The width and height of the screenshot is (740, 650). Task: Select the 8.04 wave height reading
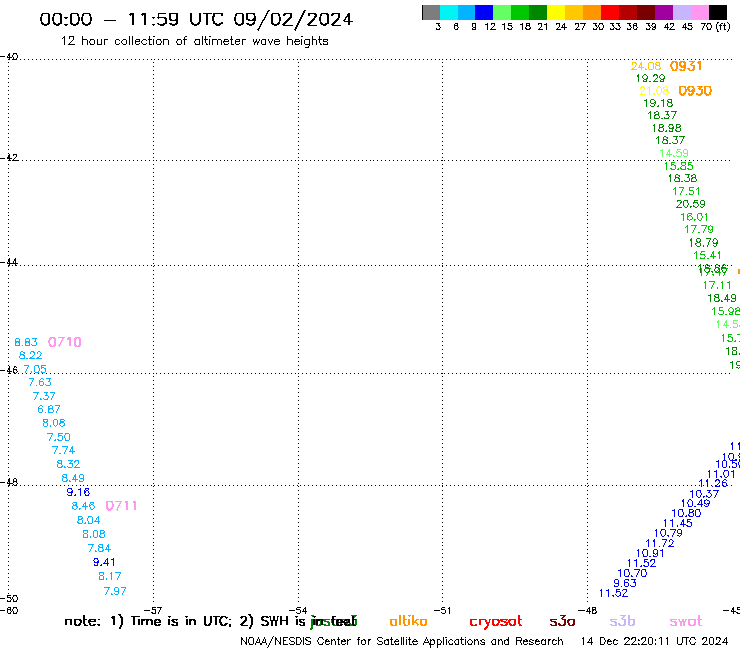(x=89, y=520)
